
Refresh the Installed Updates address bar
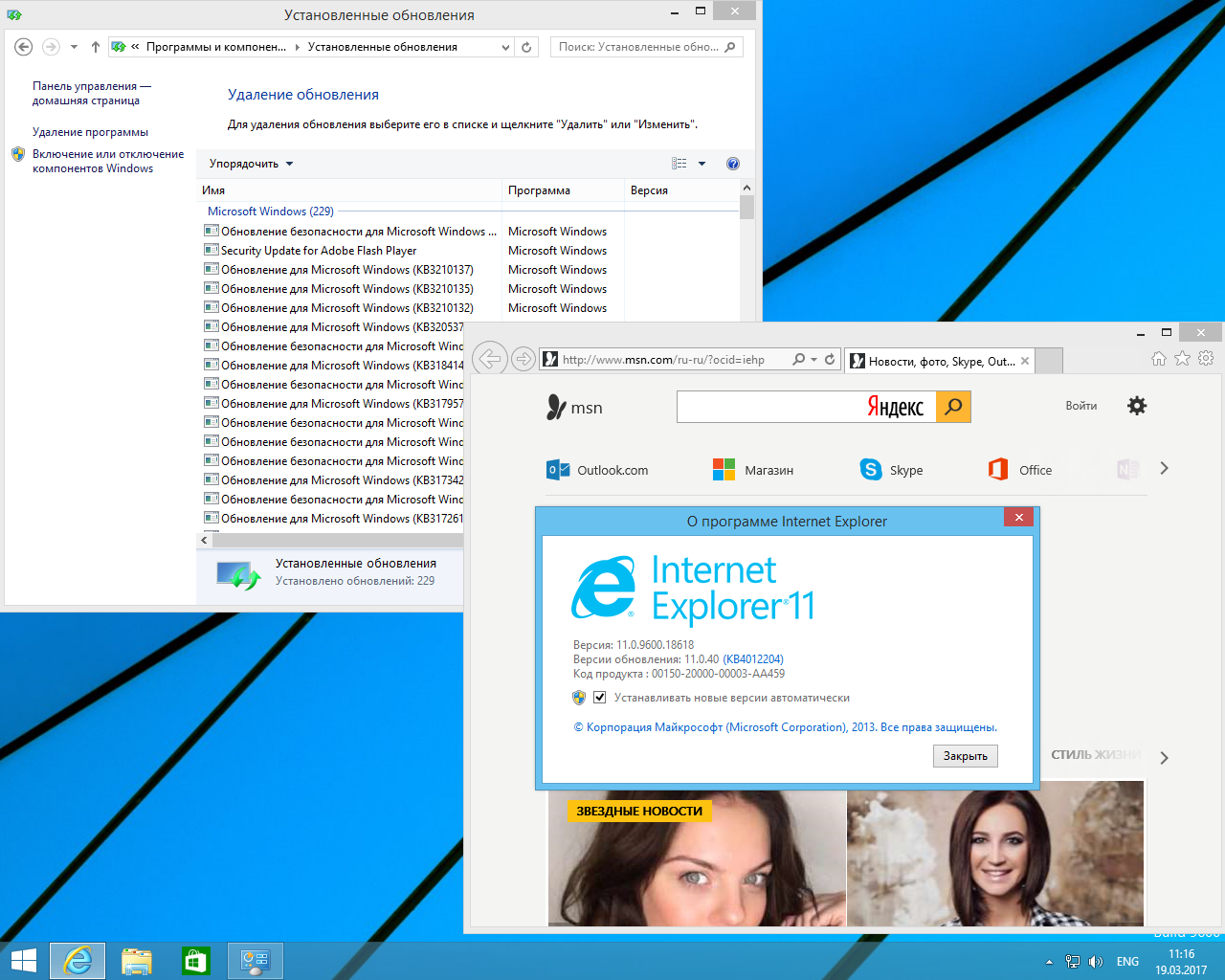[x=526, y=47]
